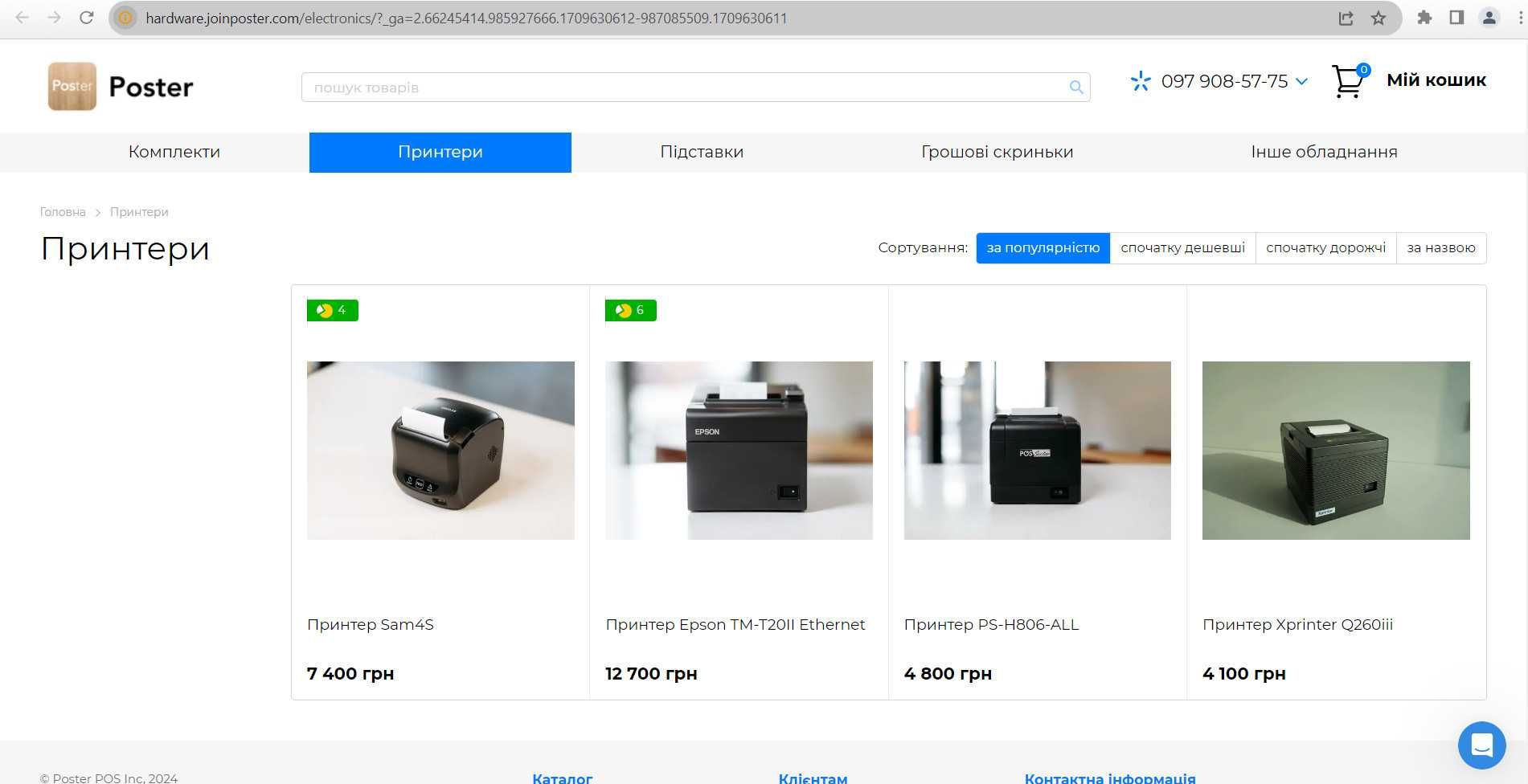The image size is (1528, 784).
Task: Click the green badge with 4
Action: coord(333,310)
